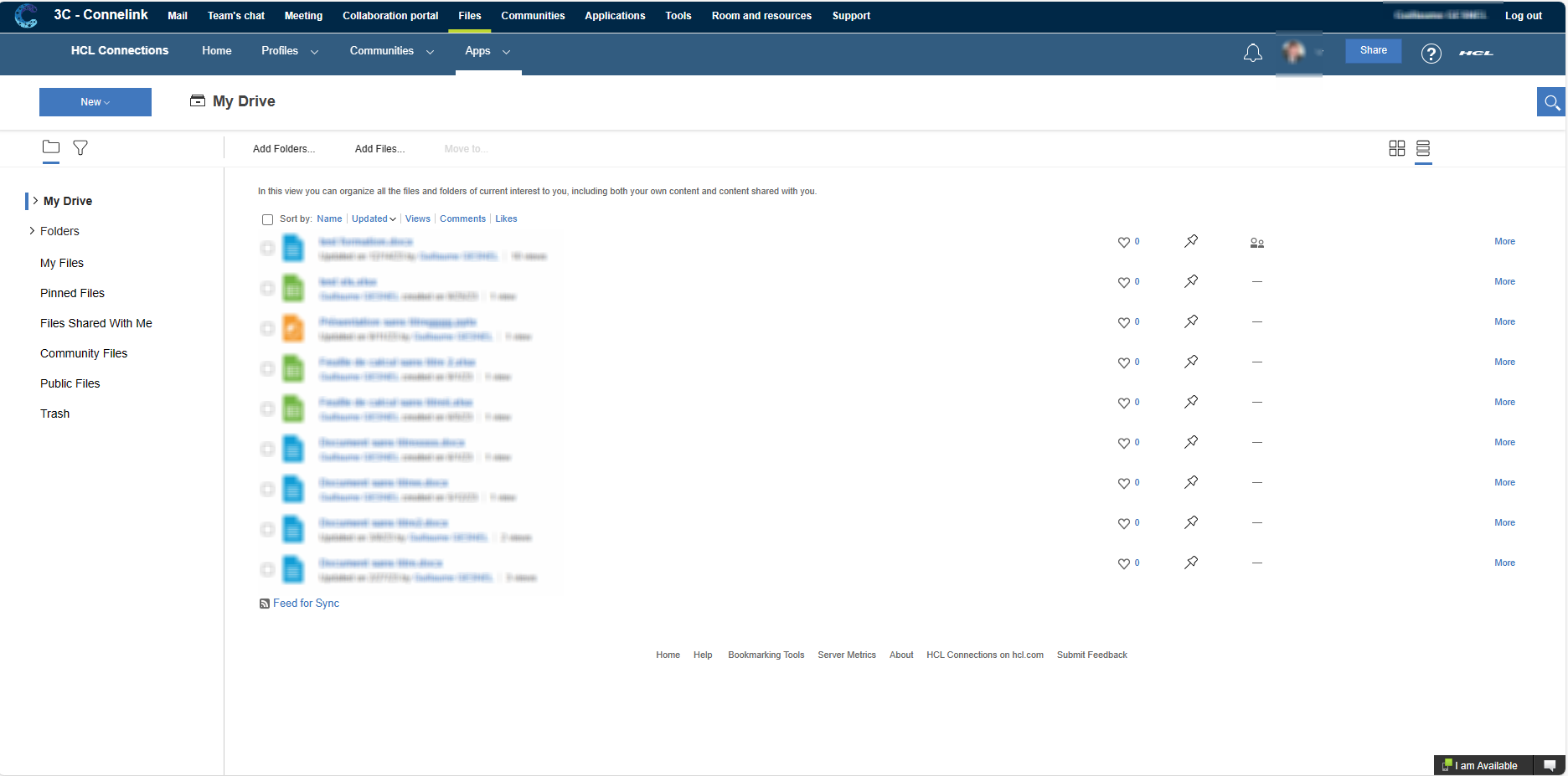The image size is (1568, 776).
Task: Open Pinned Files in sidebar
Action: click(x=72, y=293)
